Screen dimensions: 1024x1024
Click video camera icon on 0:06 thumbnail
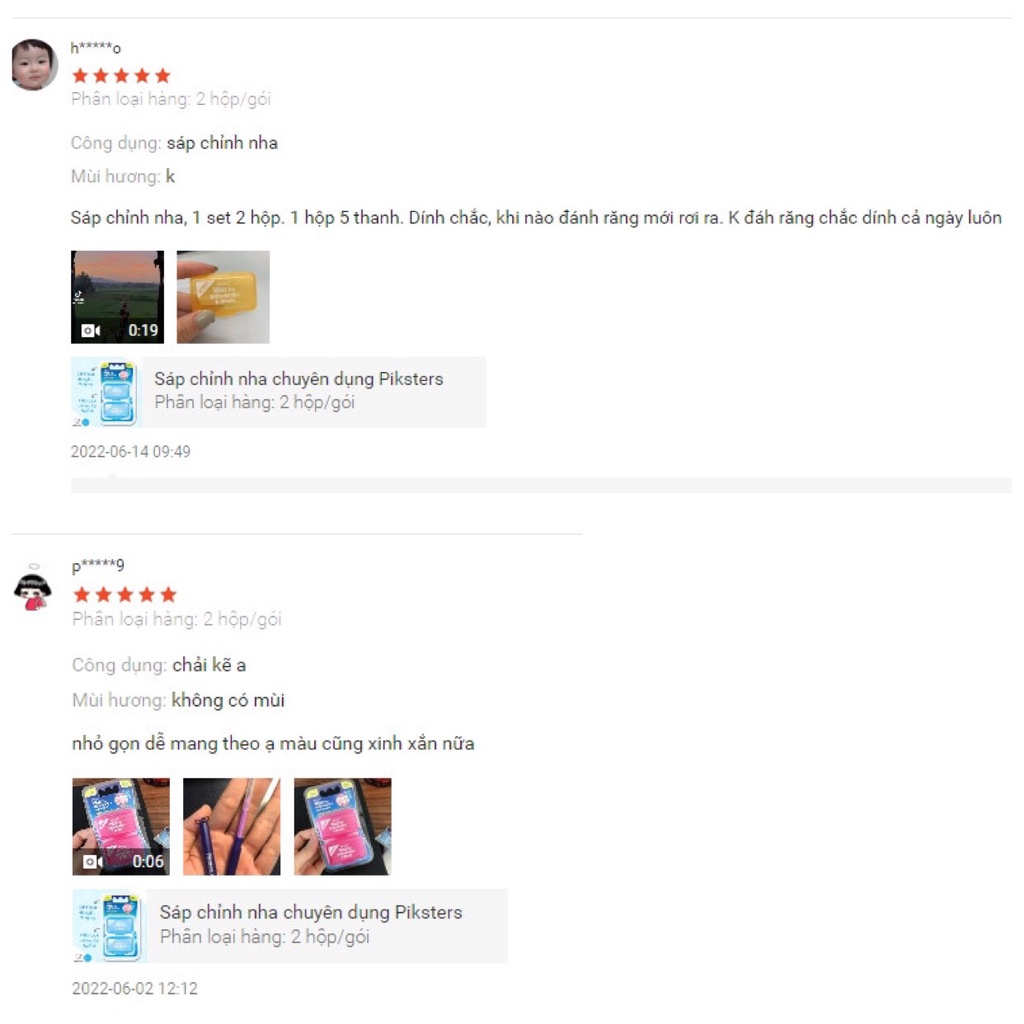coord(93,861)
